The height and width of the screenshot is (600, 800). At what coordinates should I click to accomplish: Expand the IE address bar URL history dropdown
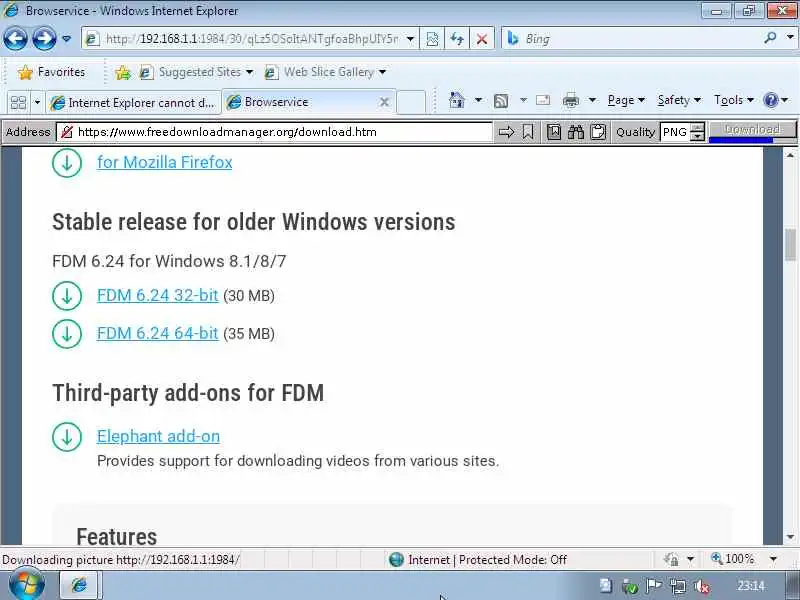410,39
